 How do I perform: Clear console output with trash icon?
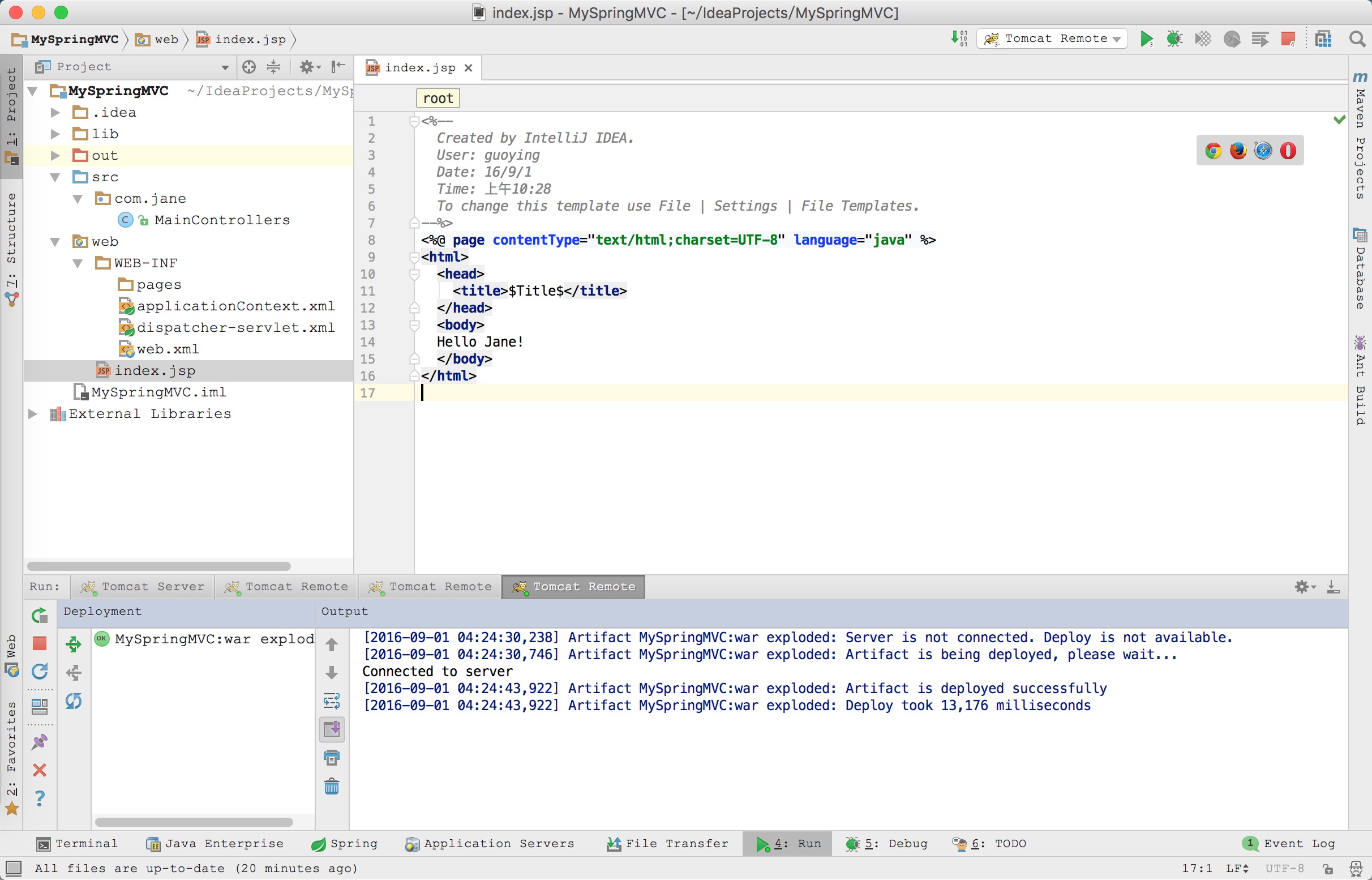331,787
